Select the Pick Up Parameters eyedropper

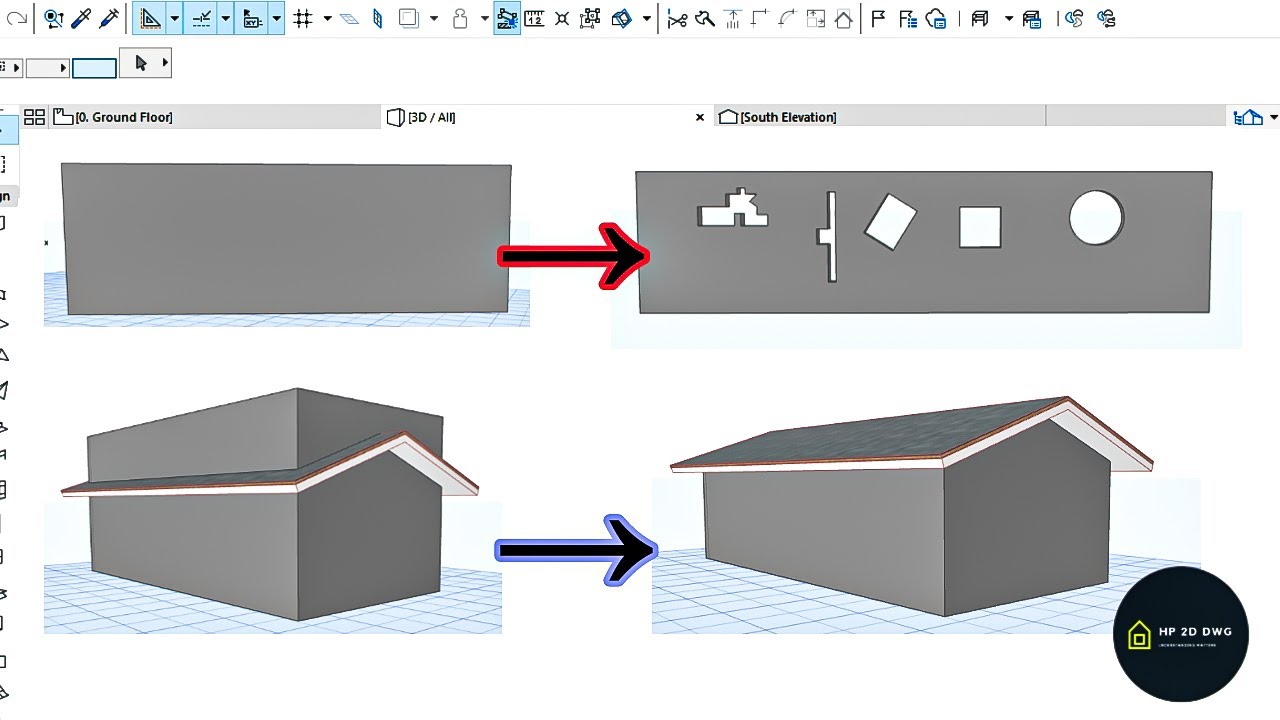pos(81,18)
